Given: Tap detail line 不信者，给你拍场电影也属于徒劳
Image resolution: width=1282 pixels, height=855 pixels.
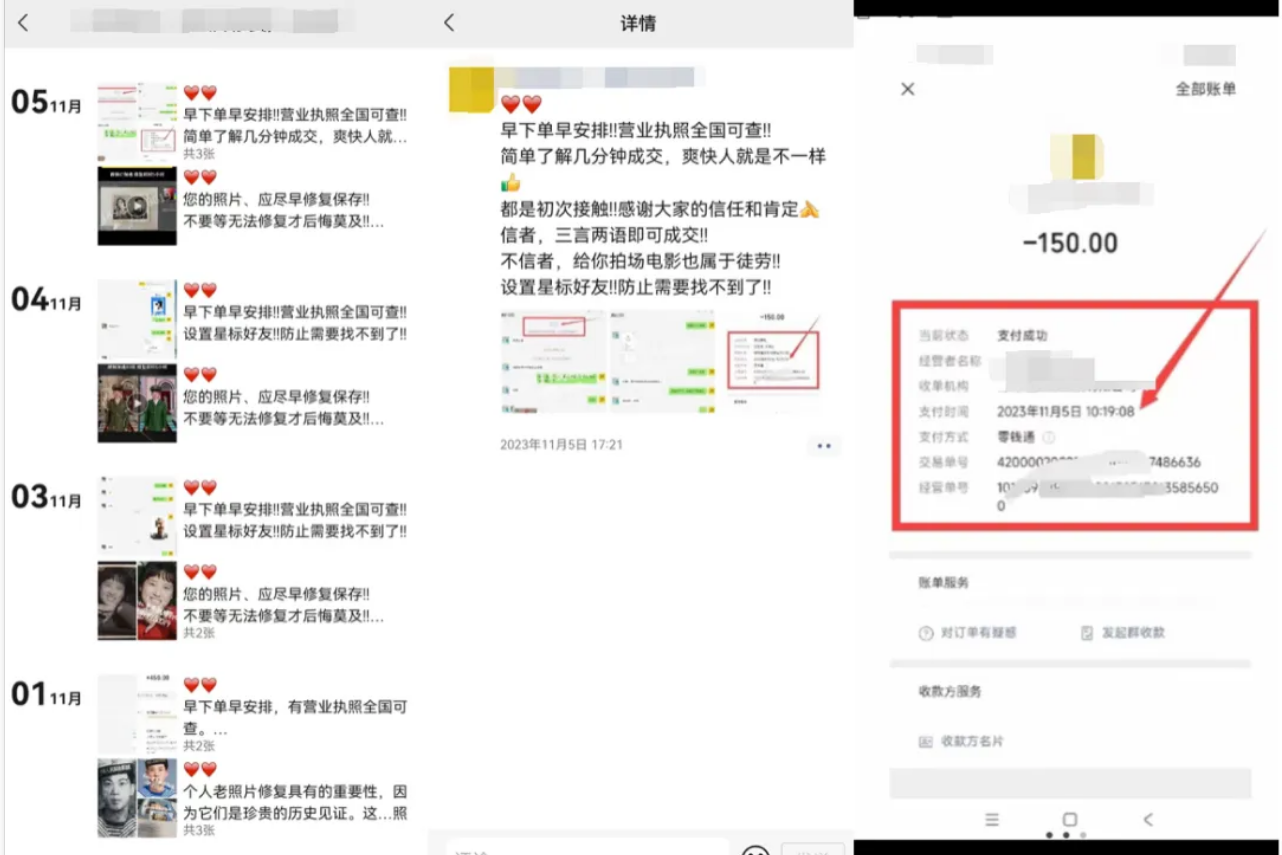Looking at the screenshot, I should click(x=640, y=261).
